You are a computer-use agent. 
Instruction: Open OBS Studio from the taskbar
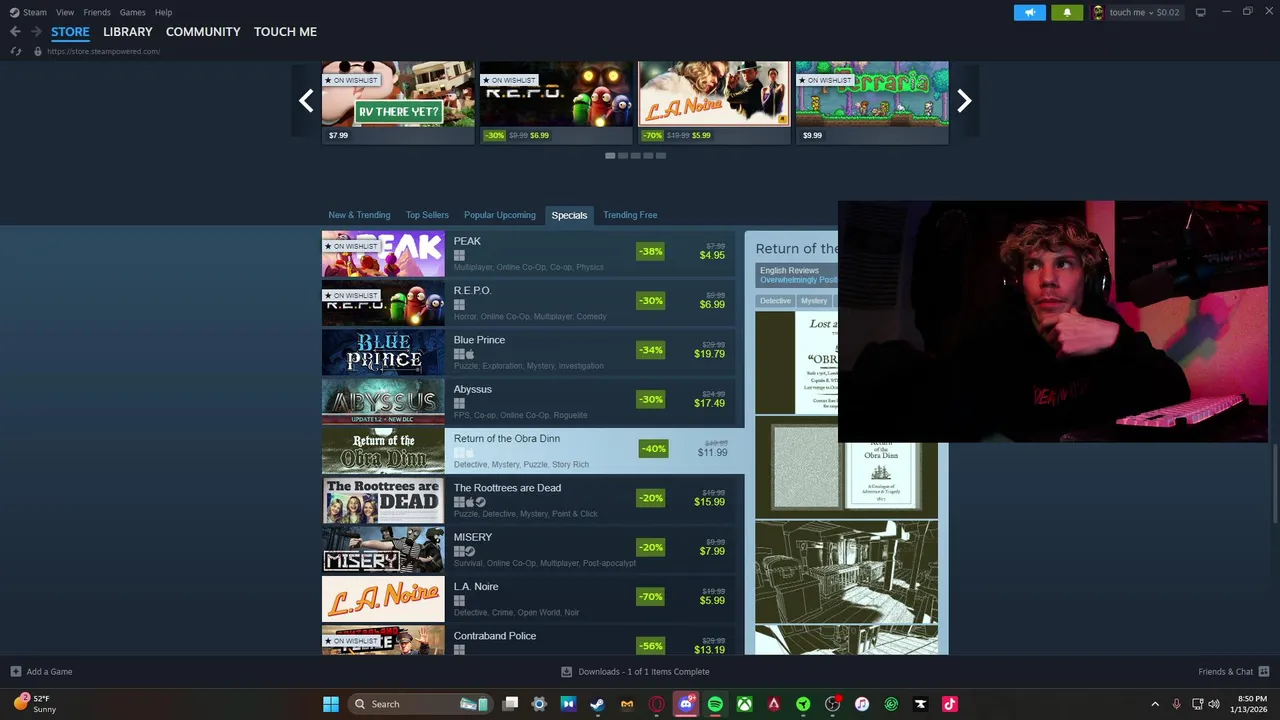click(832, 704)
